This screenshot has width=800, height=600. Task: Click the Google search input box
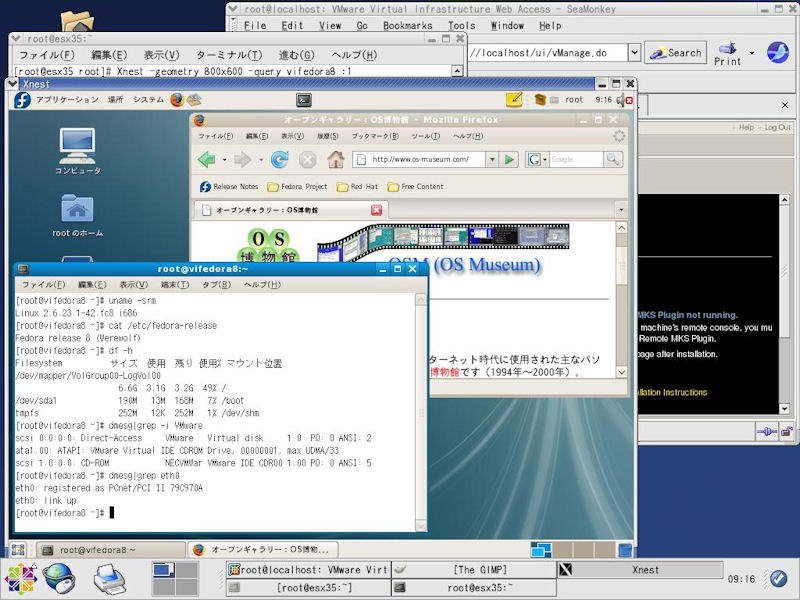coord(576,160)
